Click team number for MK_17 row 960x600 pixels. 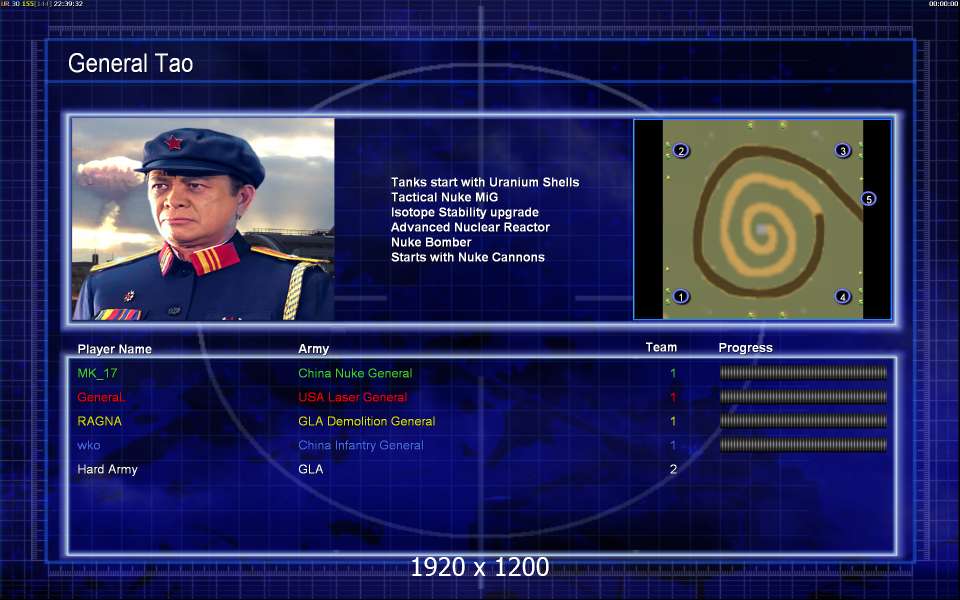coord(673,373)
